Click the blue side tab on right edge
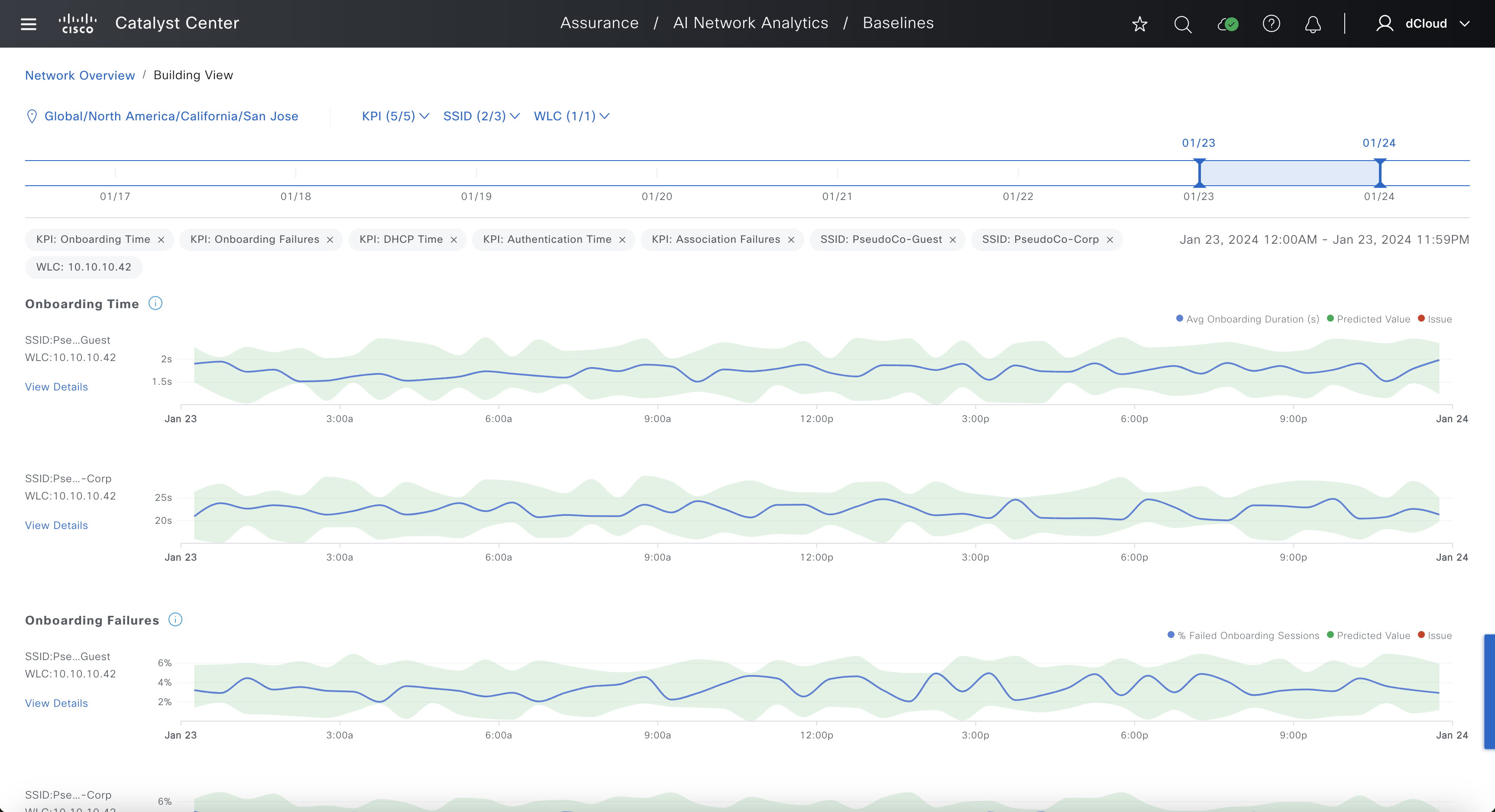Viewport: 1495px width, 812px height. (x=1490, y=691)
